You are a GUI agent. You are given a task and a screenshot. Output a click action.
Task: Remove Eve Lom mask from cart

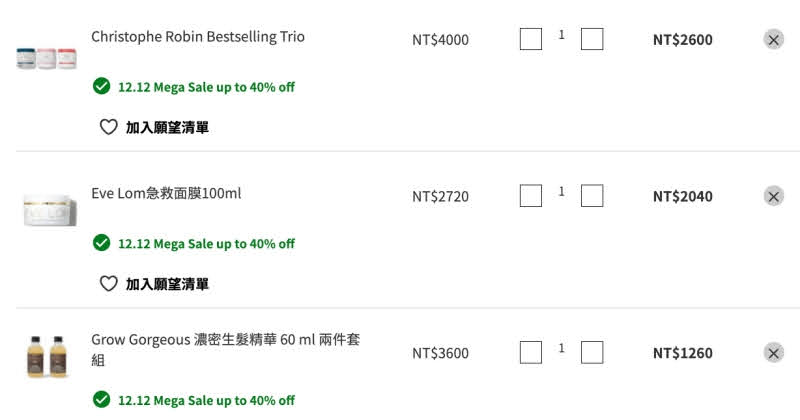[x=773, y=196]
